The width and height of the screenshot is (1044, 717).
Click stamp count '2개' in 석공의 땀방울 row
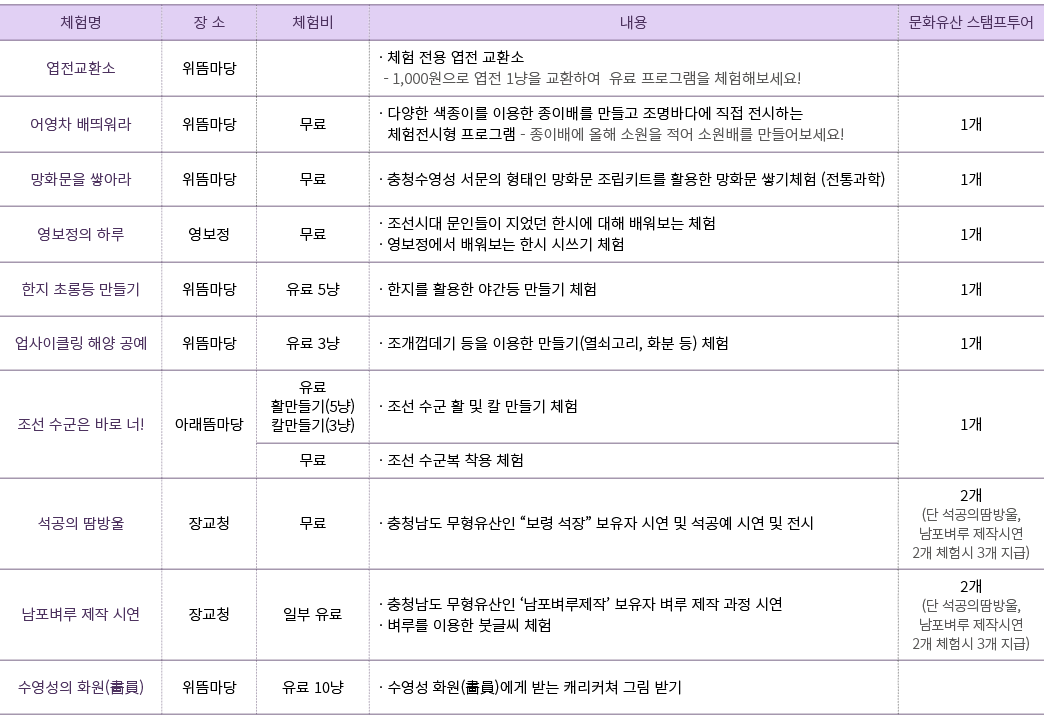(x=971, y=495)
